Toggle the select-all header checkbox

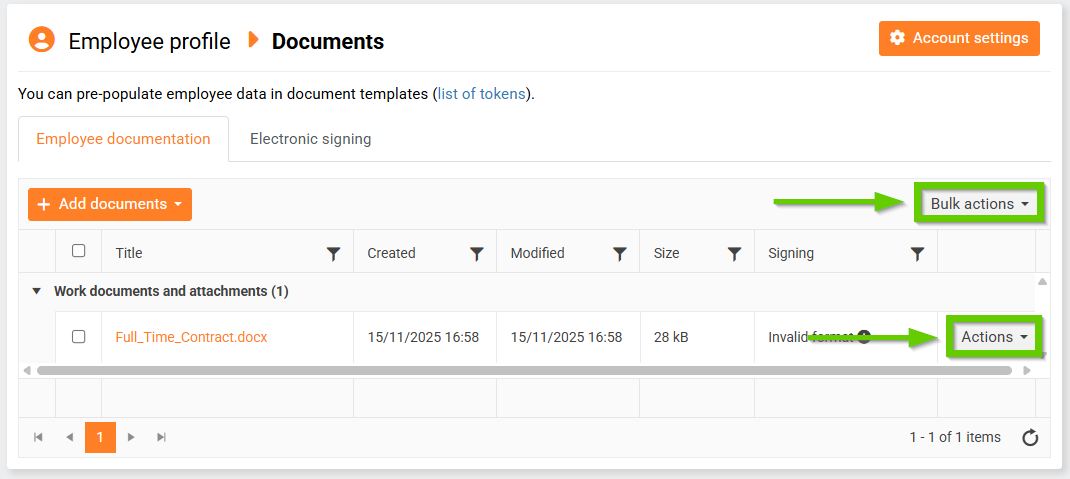point(79,251)
